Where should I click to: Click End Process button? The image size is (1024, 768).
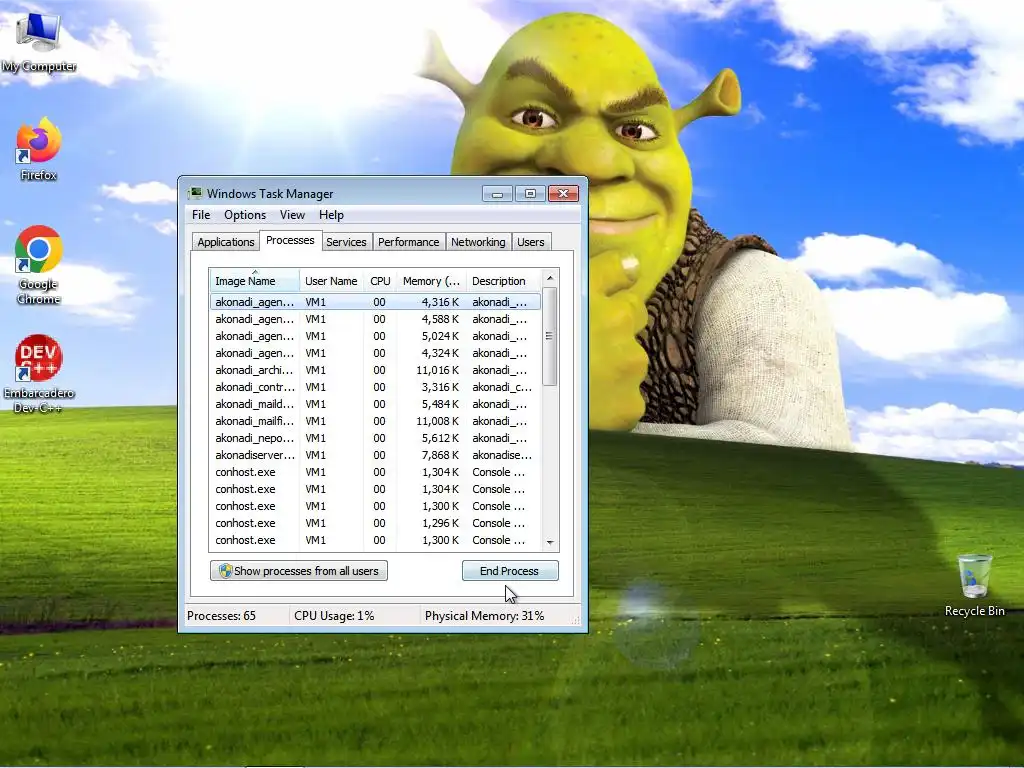[509, 571]
